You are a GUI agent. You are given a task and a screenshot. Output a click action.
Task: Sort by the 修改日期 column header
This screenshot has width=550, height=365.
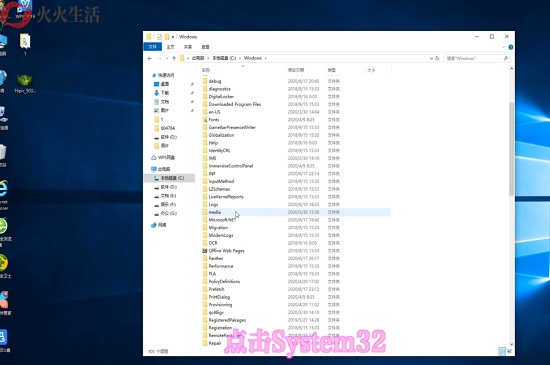tap(296, 70)
